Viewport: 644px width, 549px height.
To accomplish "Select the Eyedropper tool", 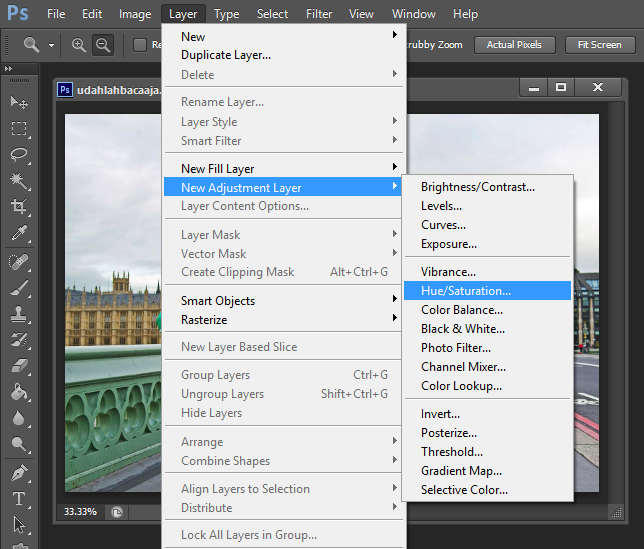I will [19, 233].
